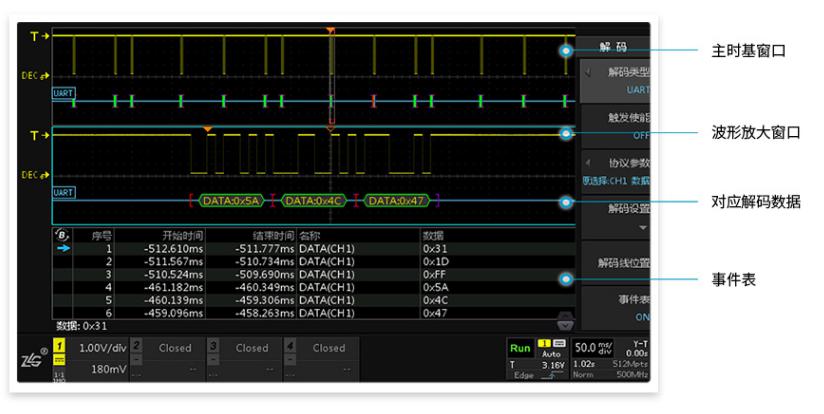The width and height of the screenshot is (824, 414).
Task: Tap the channel 1 1:1 probe ratio icon
Action: pyautogui.click(x=60, y=375)
